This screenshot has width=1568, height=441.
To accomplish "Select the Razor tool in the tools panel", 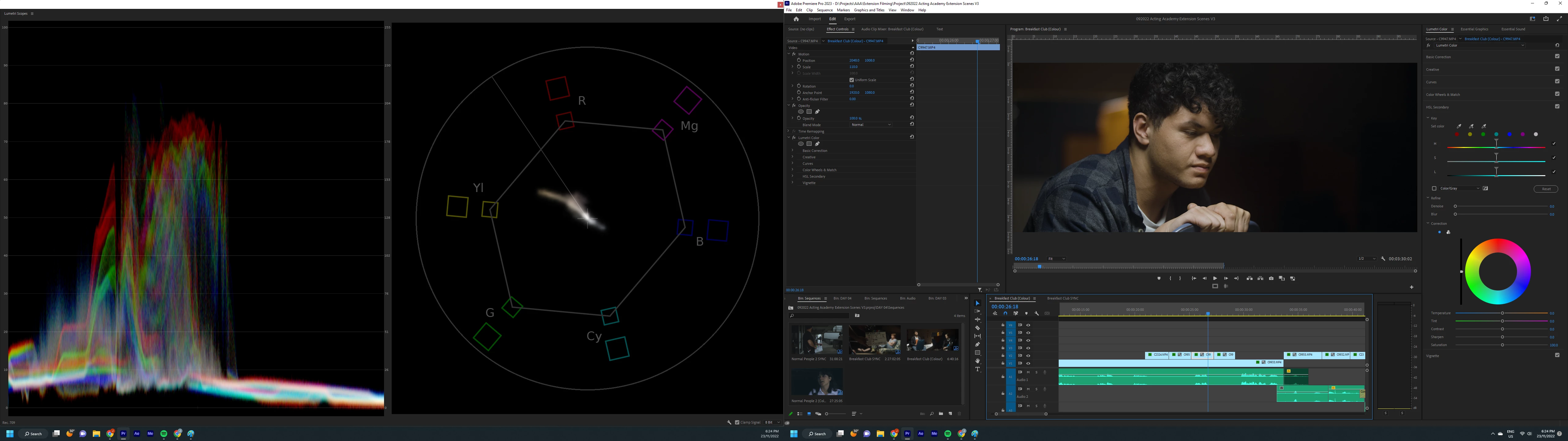I will pyautogui.click(x=978, y=328).
